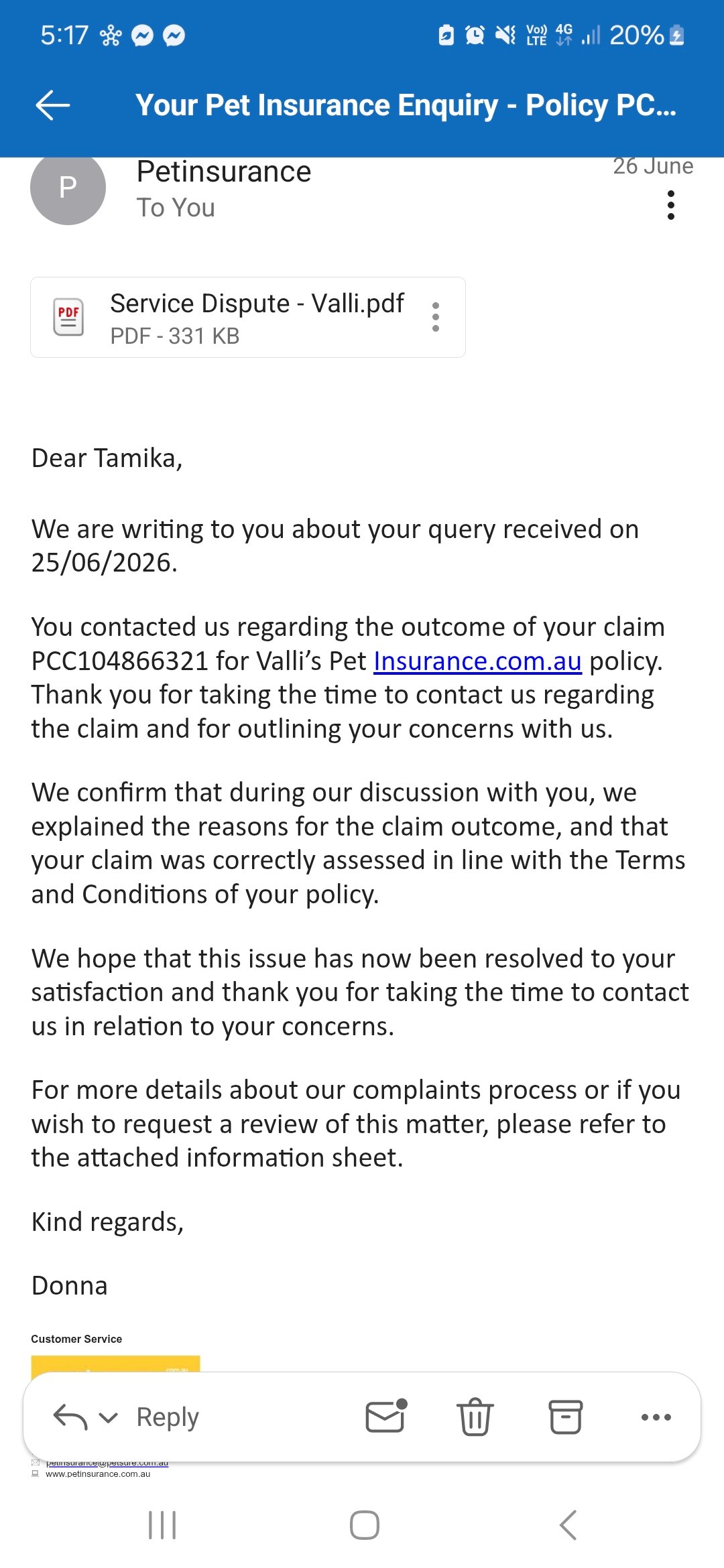This screenshot has height=1568, width=724.
Task: Mark the email as unread
Action: coord(386,1416)
